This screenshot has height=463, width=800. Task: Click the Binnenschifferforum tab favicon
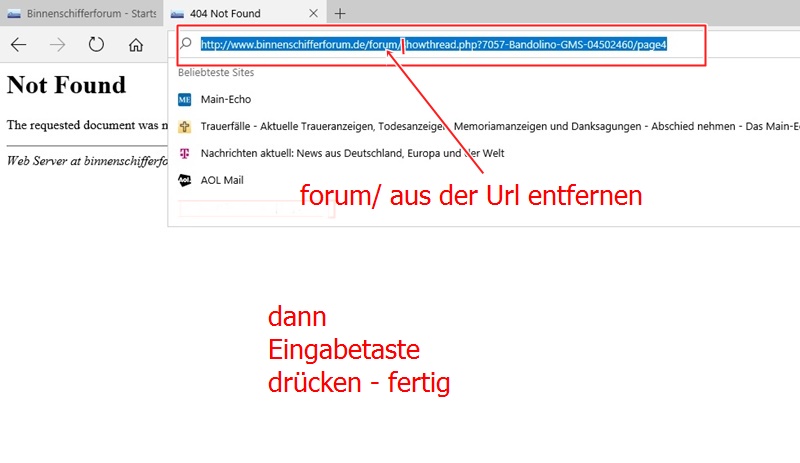14,13
